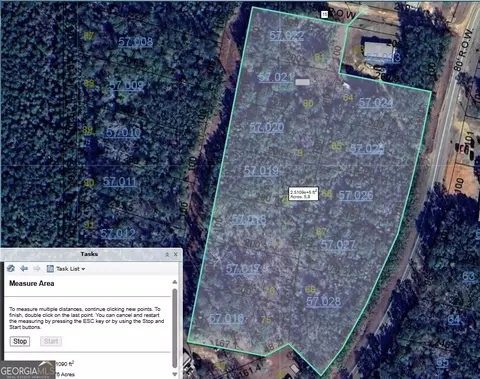Image resolution: width=480 pixels, height=379 pixels.
Task: Open parcel link 57.016
Action: click(x=226, y=318)
